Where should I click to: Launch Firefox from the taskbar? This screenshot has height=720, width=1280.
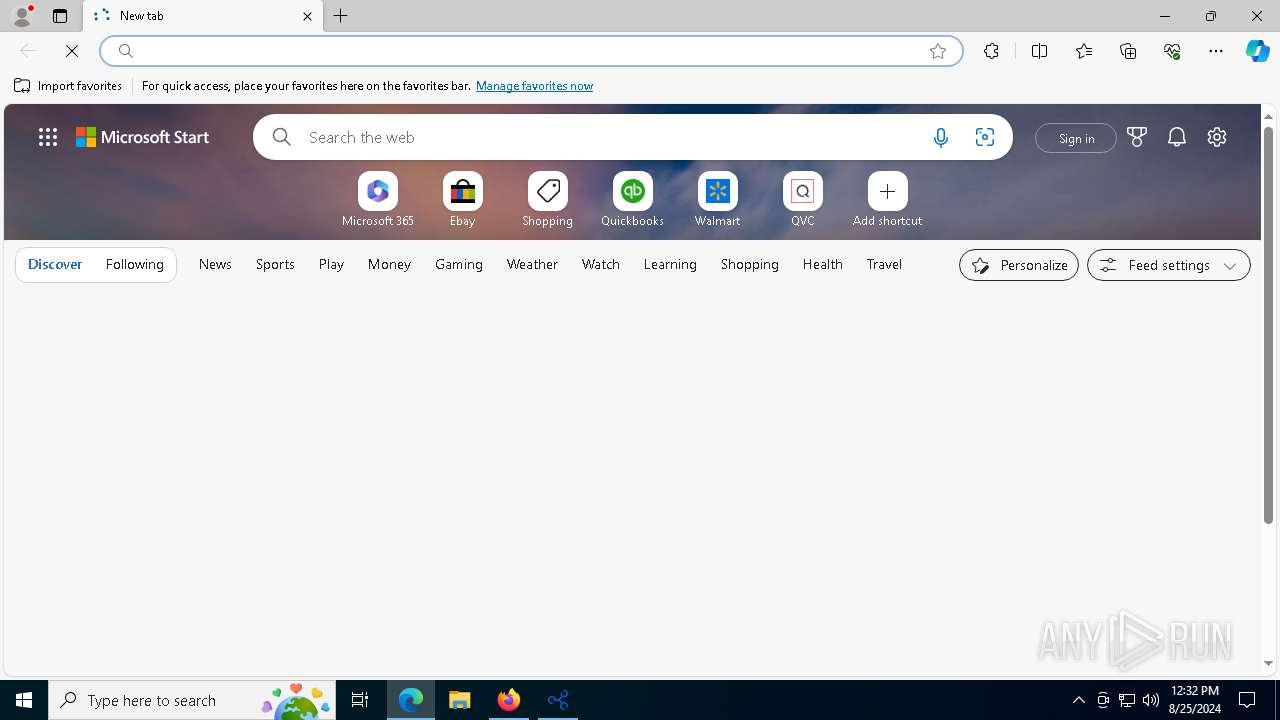pyautogui.click(x=509, y=700)
